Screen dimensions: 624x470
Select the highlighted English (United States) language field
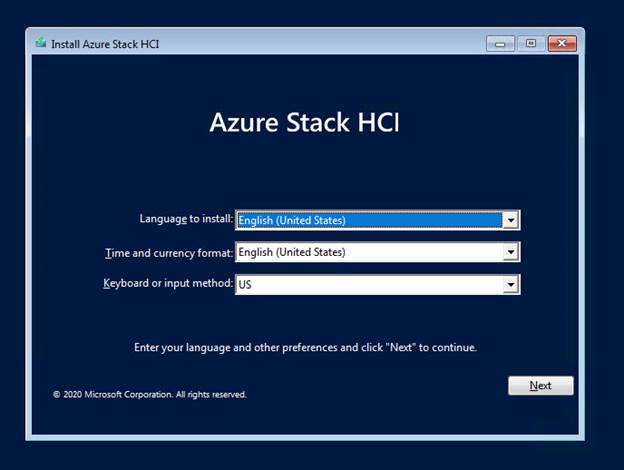[369, 220]
